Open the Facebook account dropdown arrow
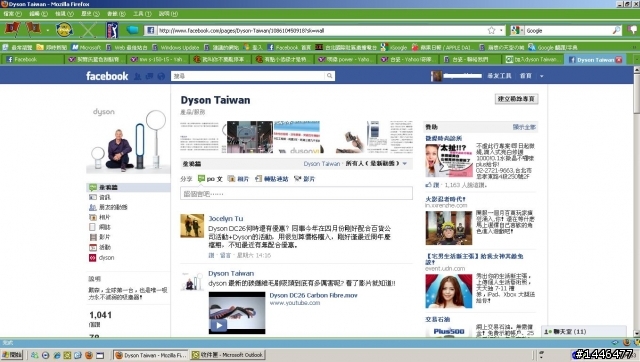Image resolution: width=640 pixels, height=362 pixels. tap(542, 76)
